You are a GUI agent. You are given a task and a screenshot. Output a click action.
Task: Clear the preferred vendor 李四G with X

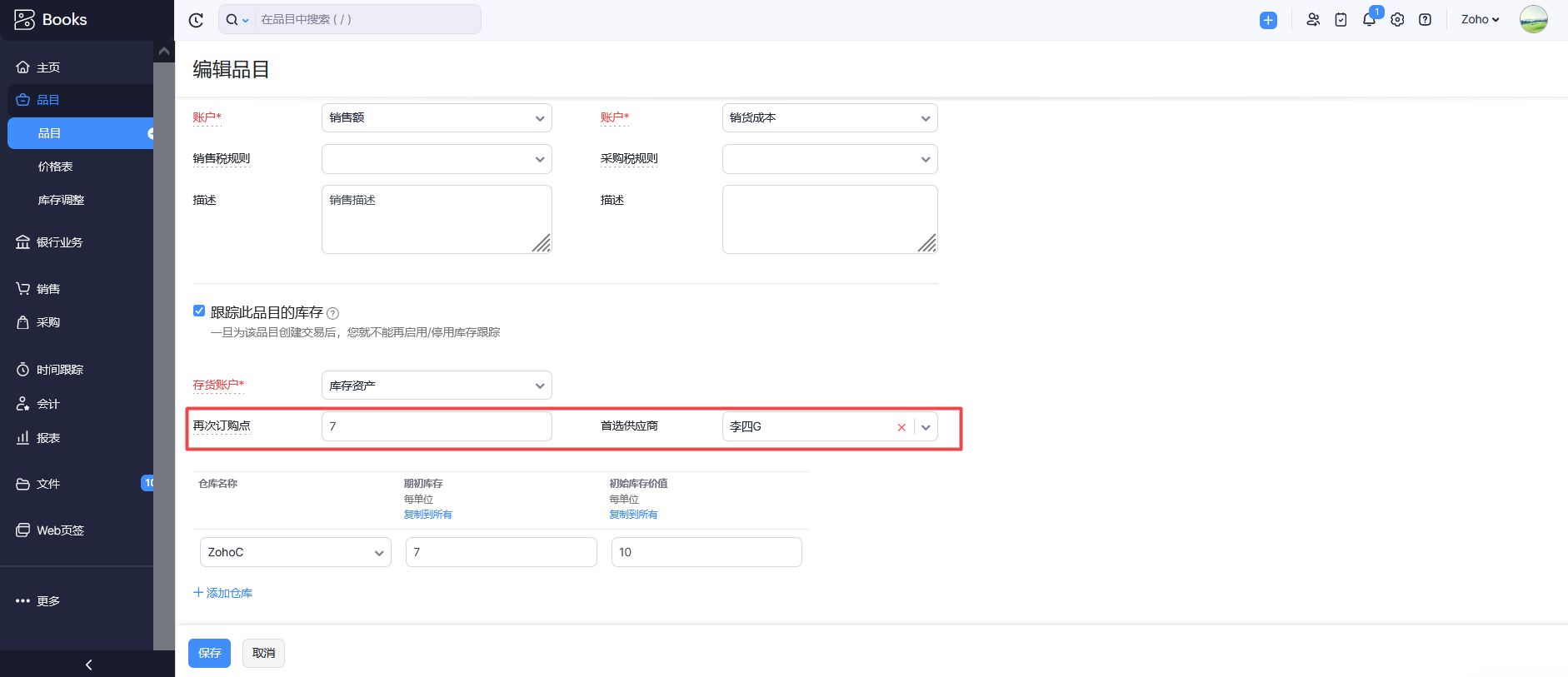(901, 427)
